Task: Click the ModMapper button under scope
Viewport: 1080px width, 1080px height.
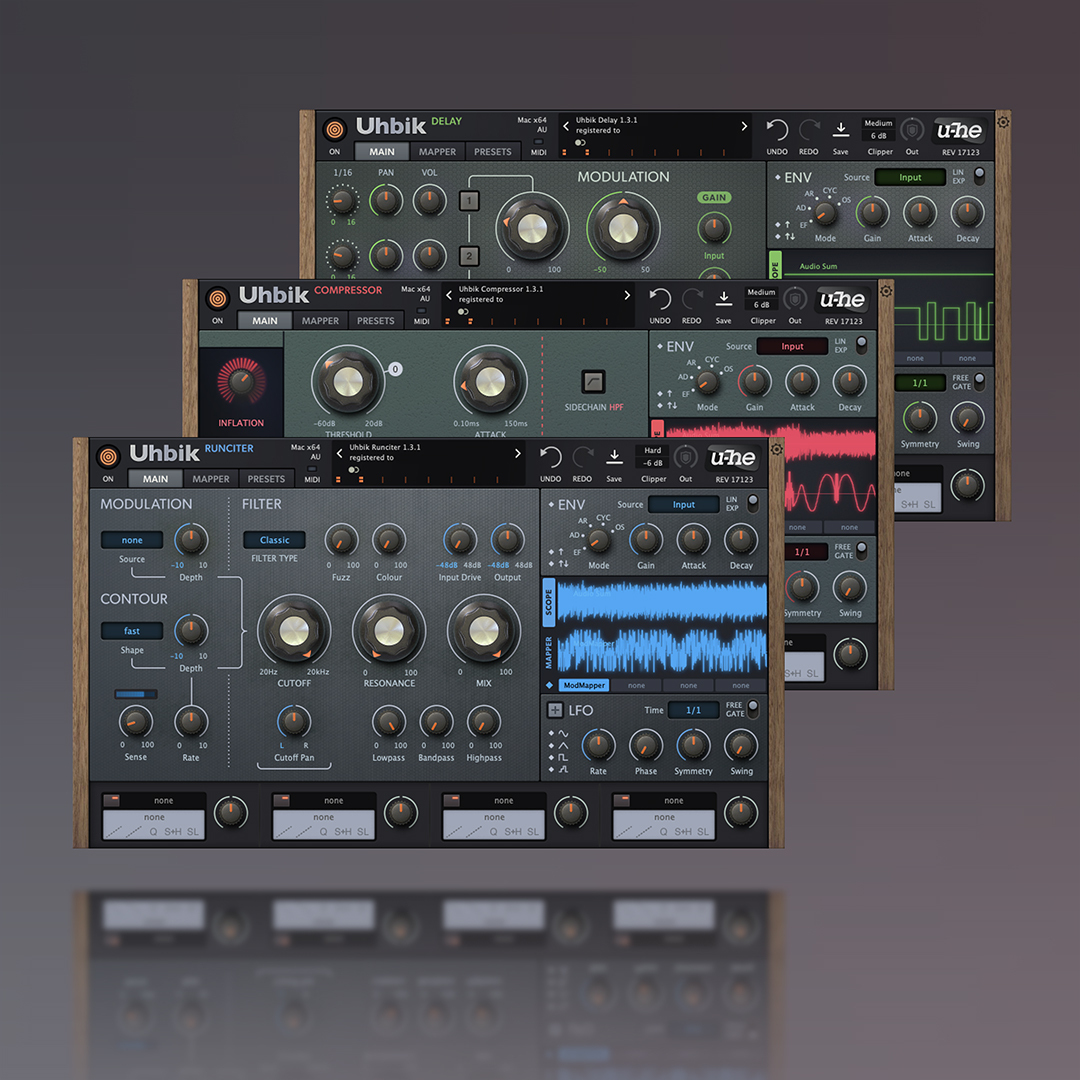Action: [584, 685]
